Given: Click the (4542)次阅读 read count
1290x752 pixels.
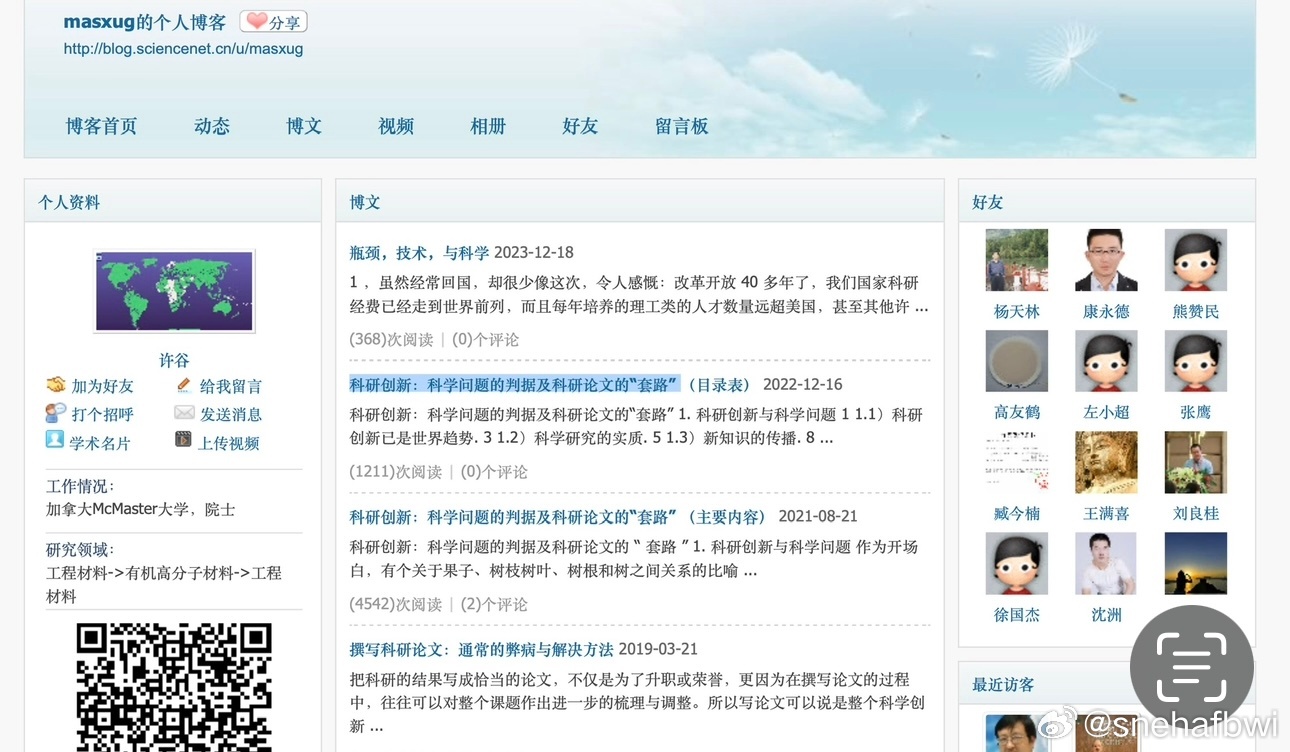Looking at the screenshot, I should pos(395,604).
